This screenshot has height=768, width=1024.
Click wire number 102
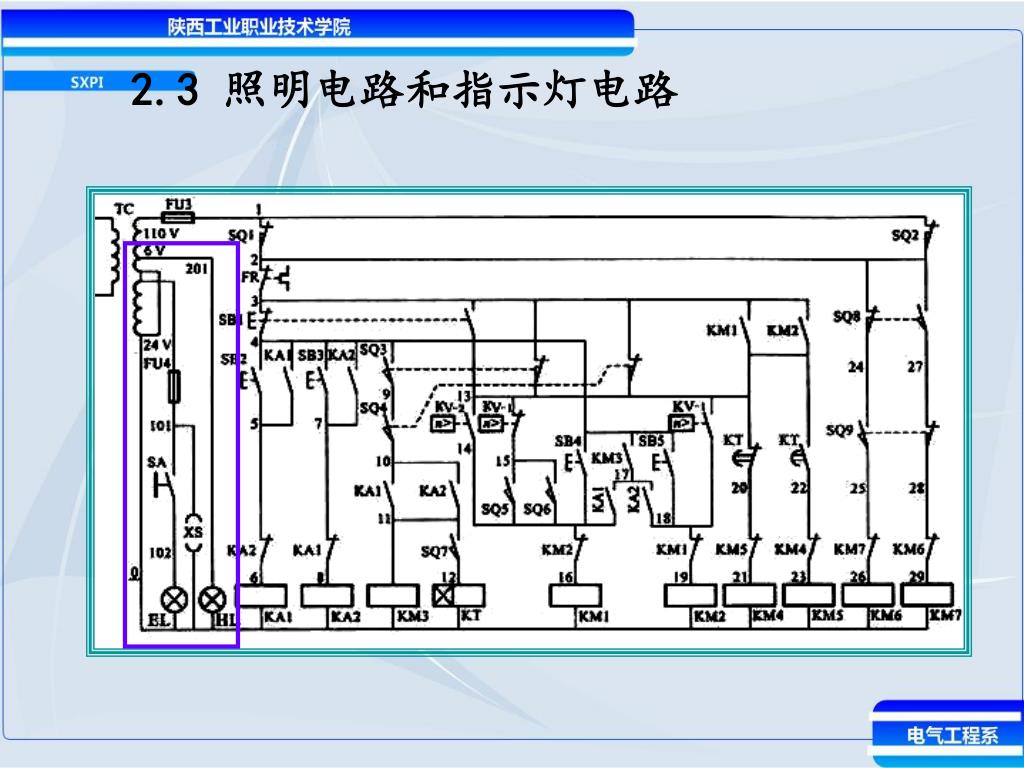tap(161, 553)
